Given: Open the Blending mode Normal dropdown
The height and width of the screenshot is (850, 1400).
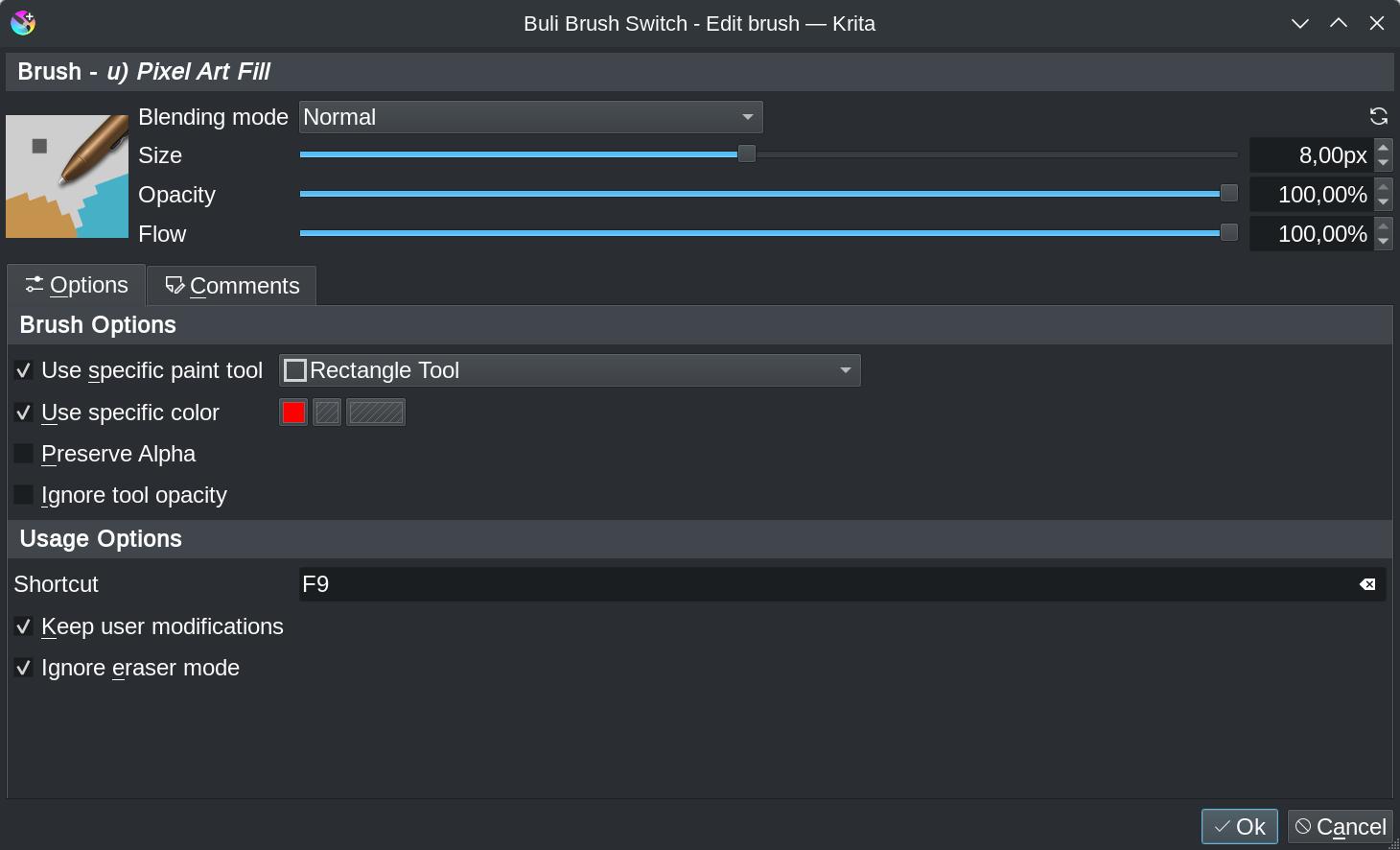Looking at the screenshot, I should 531,117.
